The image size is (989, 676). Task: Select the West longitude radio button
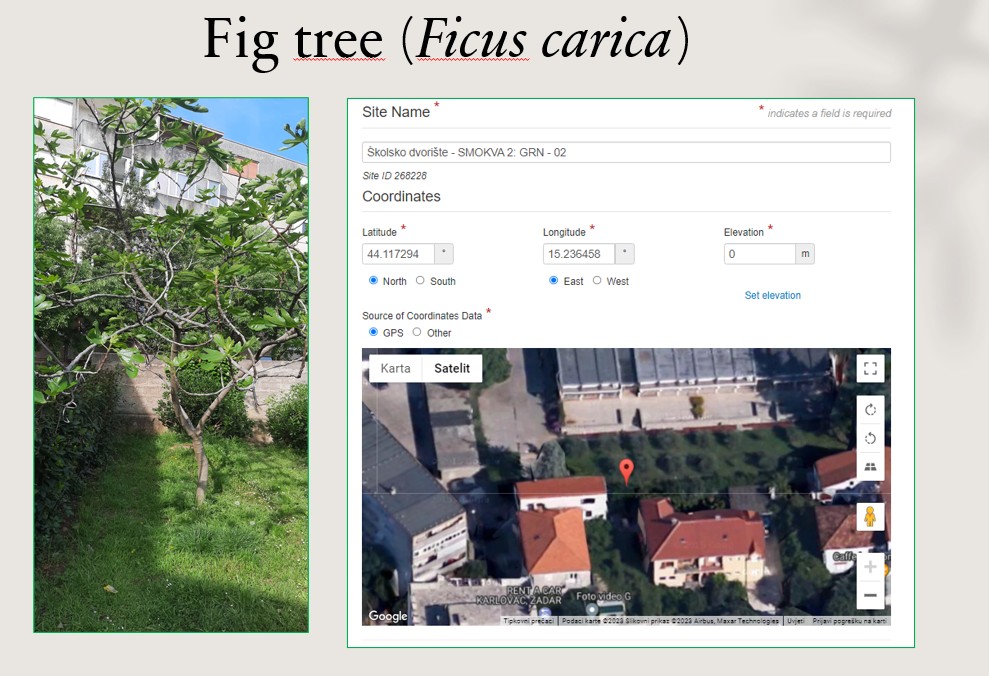tap(597, 281)
